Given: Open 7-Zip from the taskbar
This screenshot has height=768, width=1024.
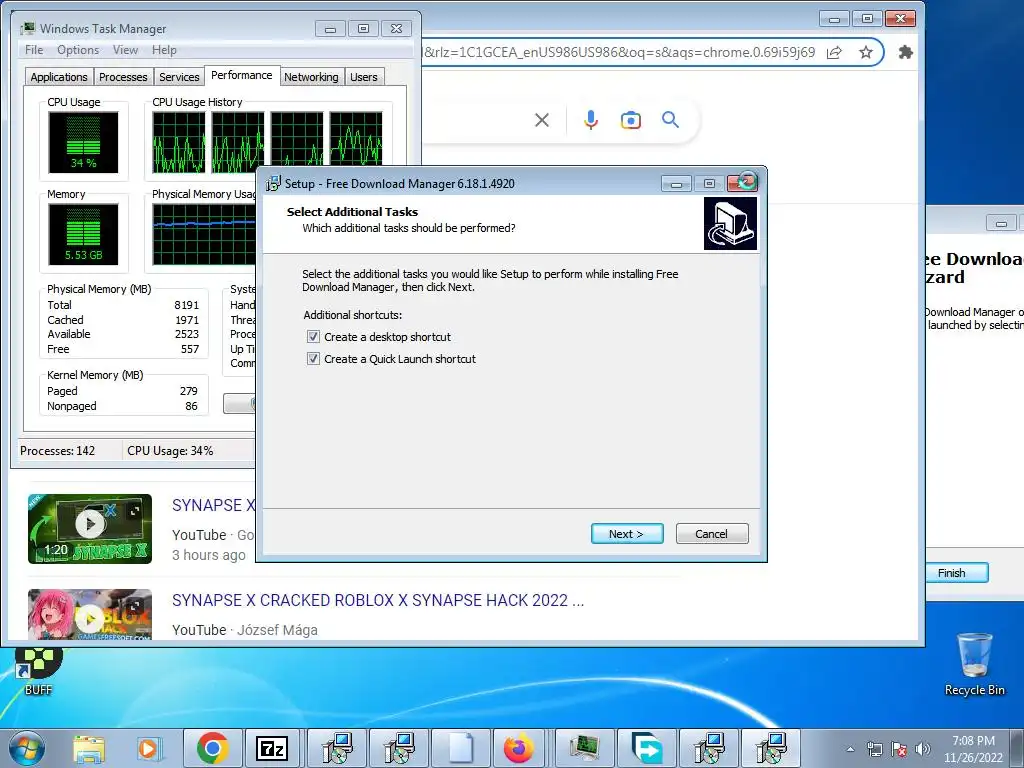Looking at the screenshot, I should (x=272, y=748).
